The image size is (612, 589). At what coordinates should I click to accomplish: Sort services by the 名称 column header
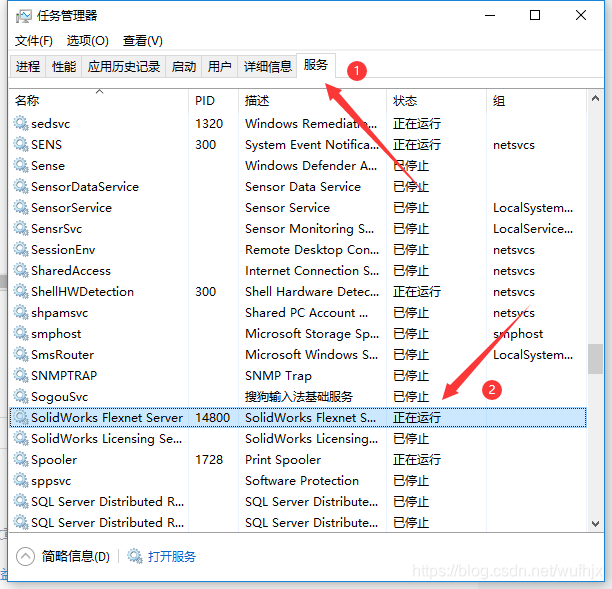coord(28,101)
